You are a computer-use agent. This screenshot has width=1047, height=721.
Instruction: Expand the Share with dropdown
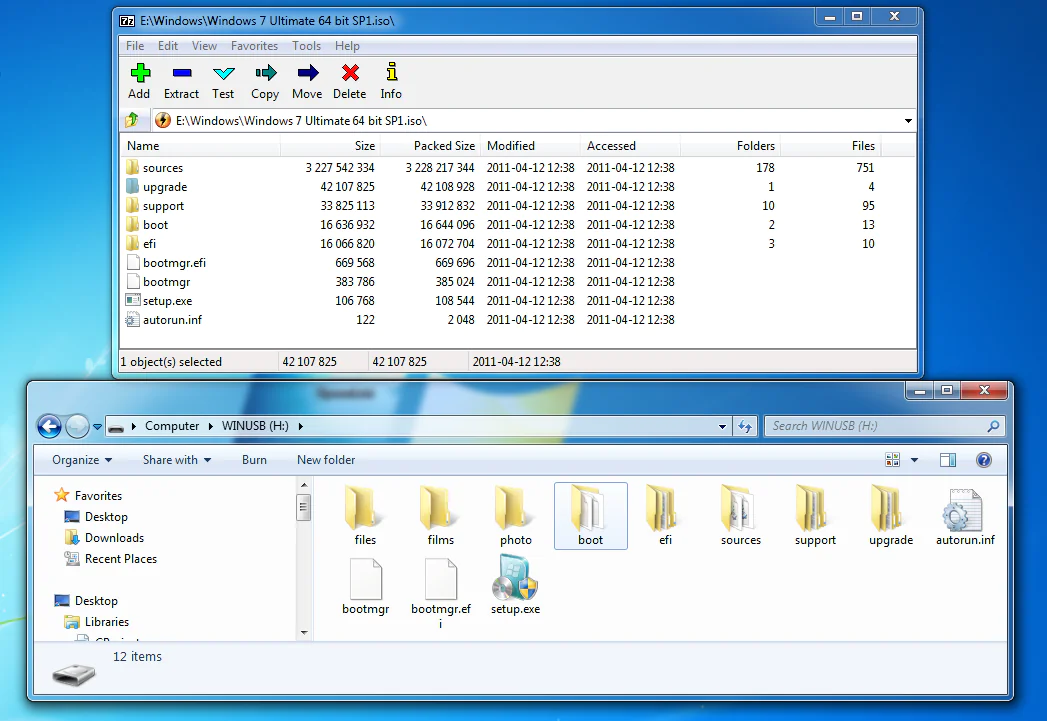click(175, 459)
